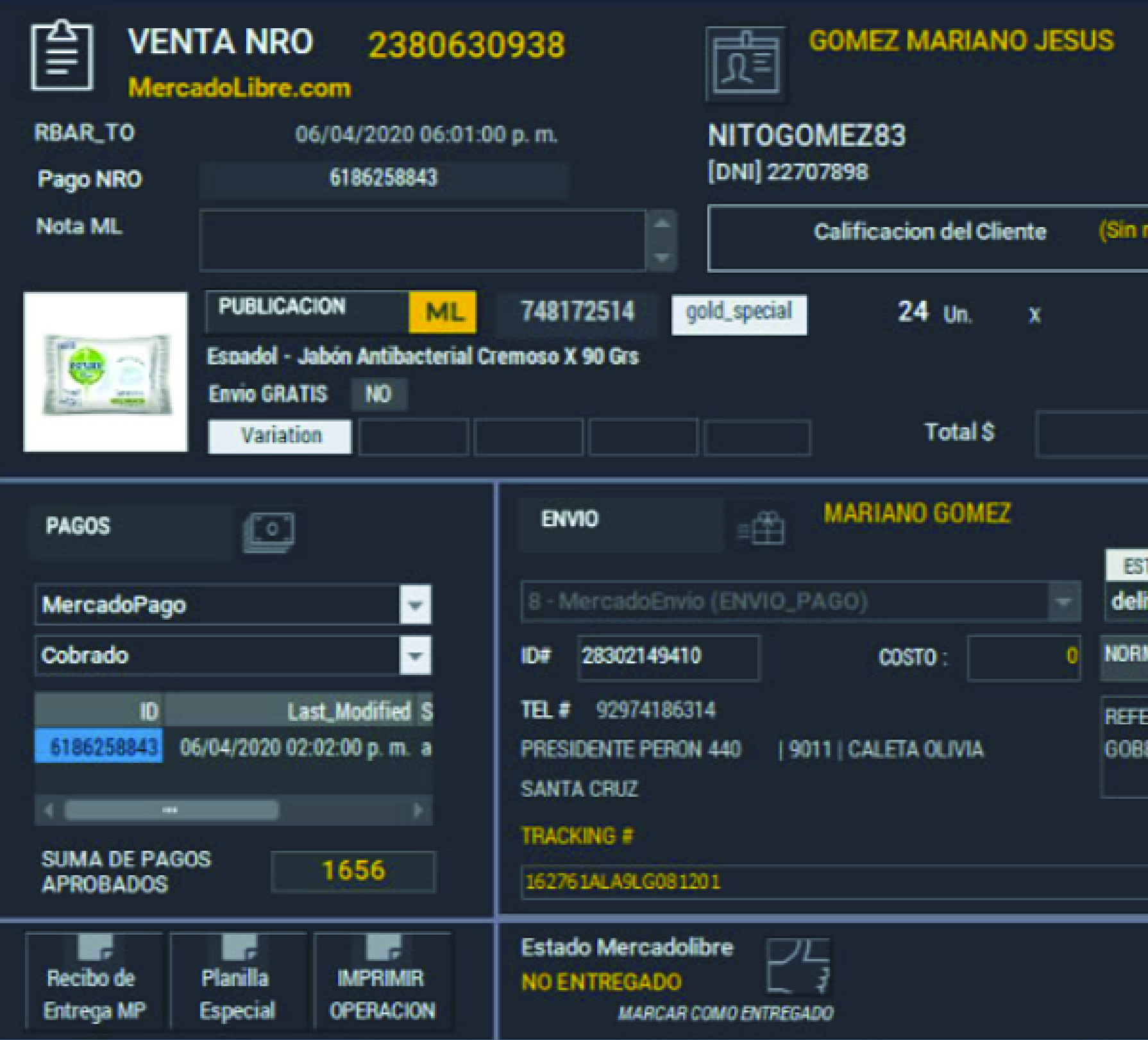This screenshot has width=1148, height=1040.
Task: Click the COSTO input field
Action: (x=1024, y=657)
